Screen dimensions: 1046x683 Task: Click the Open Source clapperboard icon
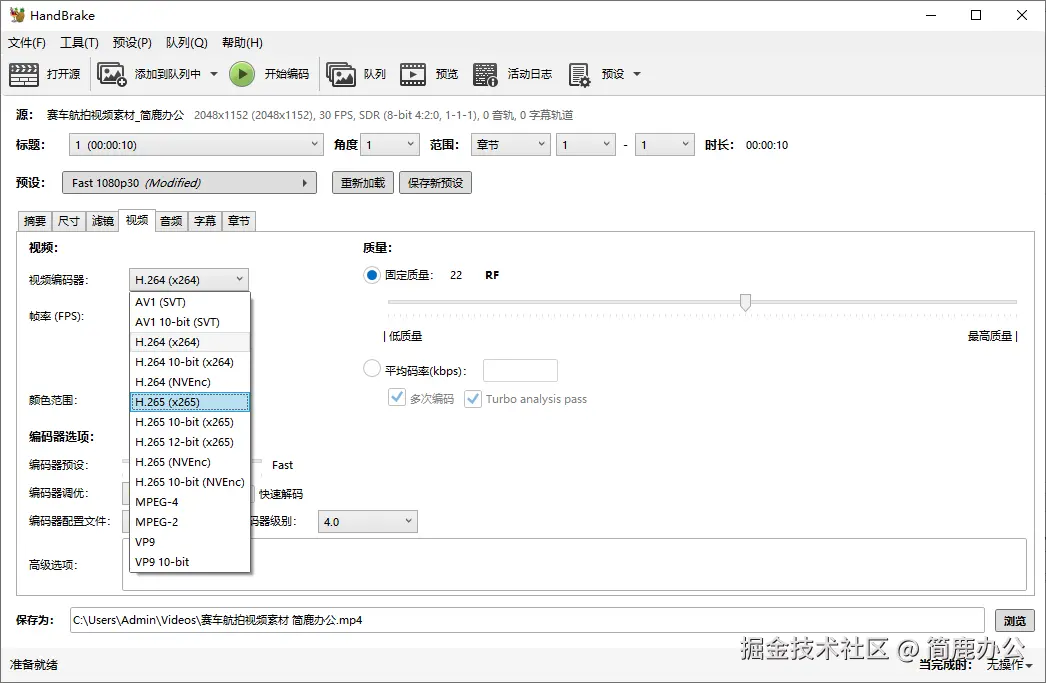click(24, 74)
